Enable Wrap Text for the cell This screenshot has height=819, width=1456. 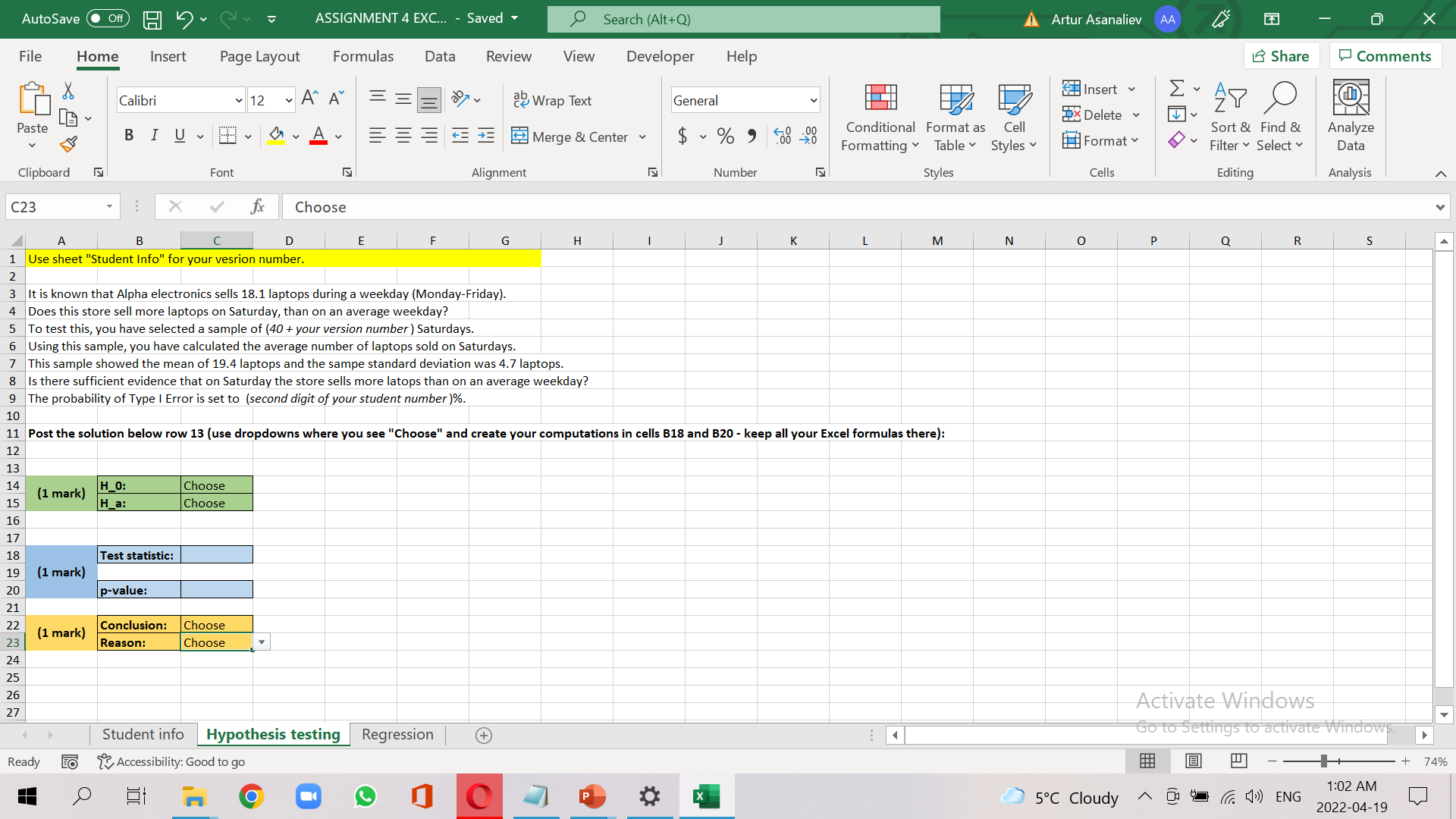[553, 99]
